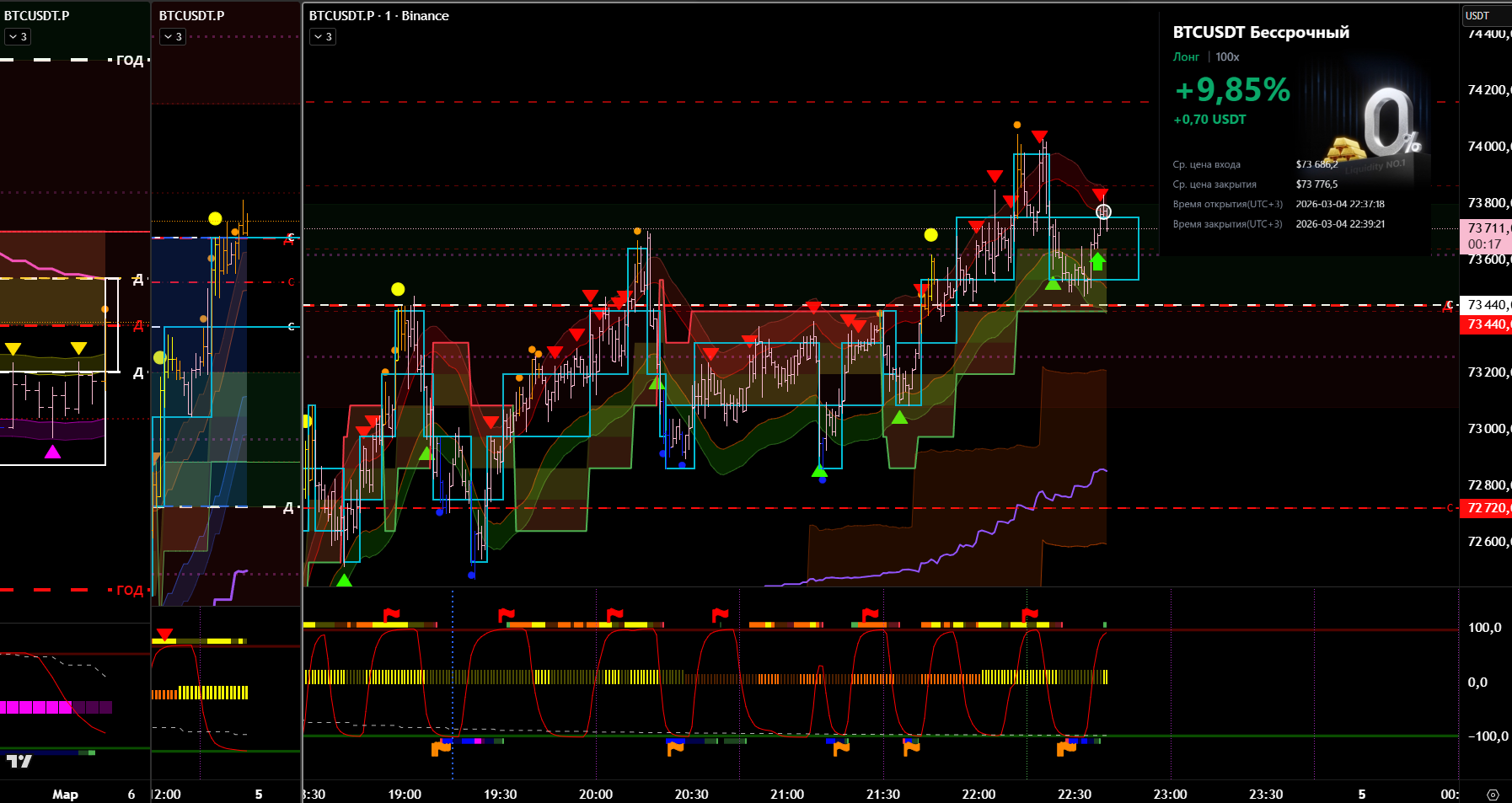
Task: Click the red 73 440 price level label
Action: [x=1485, y=324]
